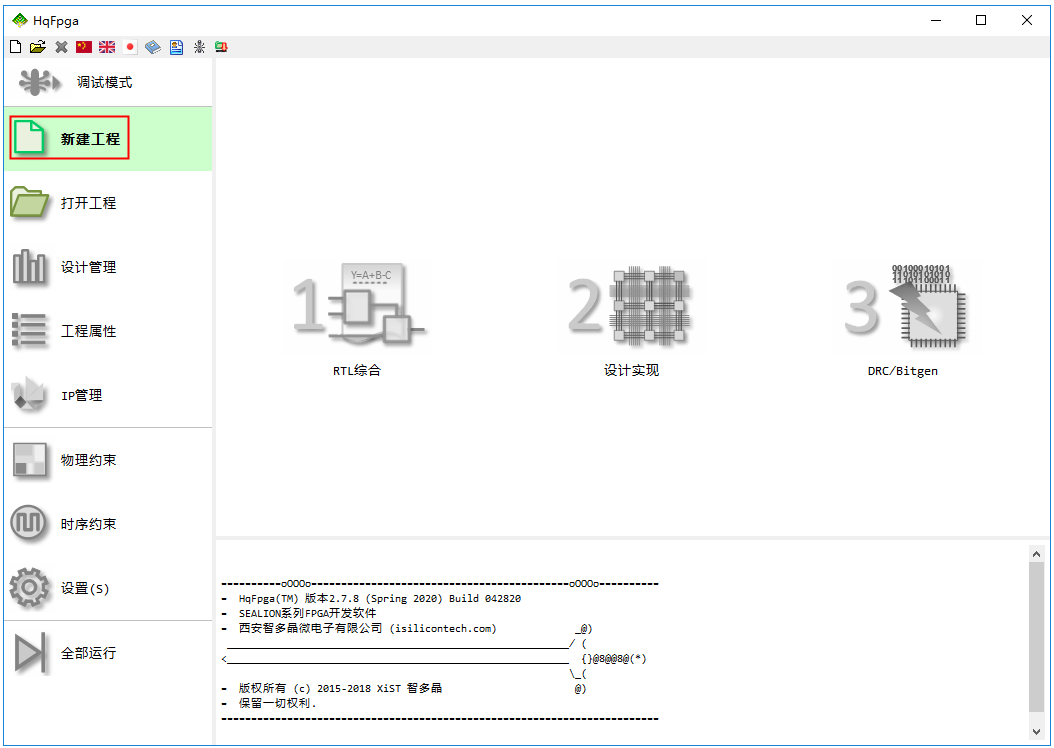Screen dimensions: 1054x748
Task: Click the gray X close project icon
Action: tap(61, 47)
